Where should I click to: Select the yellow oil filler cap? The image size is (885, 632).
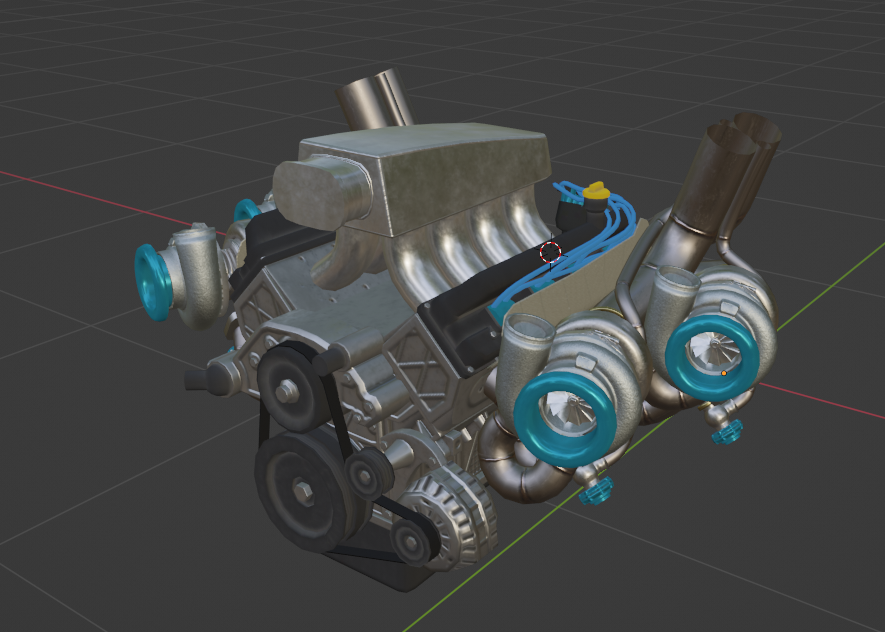coord(595,191)
